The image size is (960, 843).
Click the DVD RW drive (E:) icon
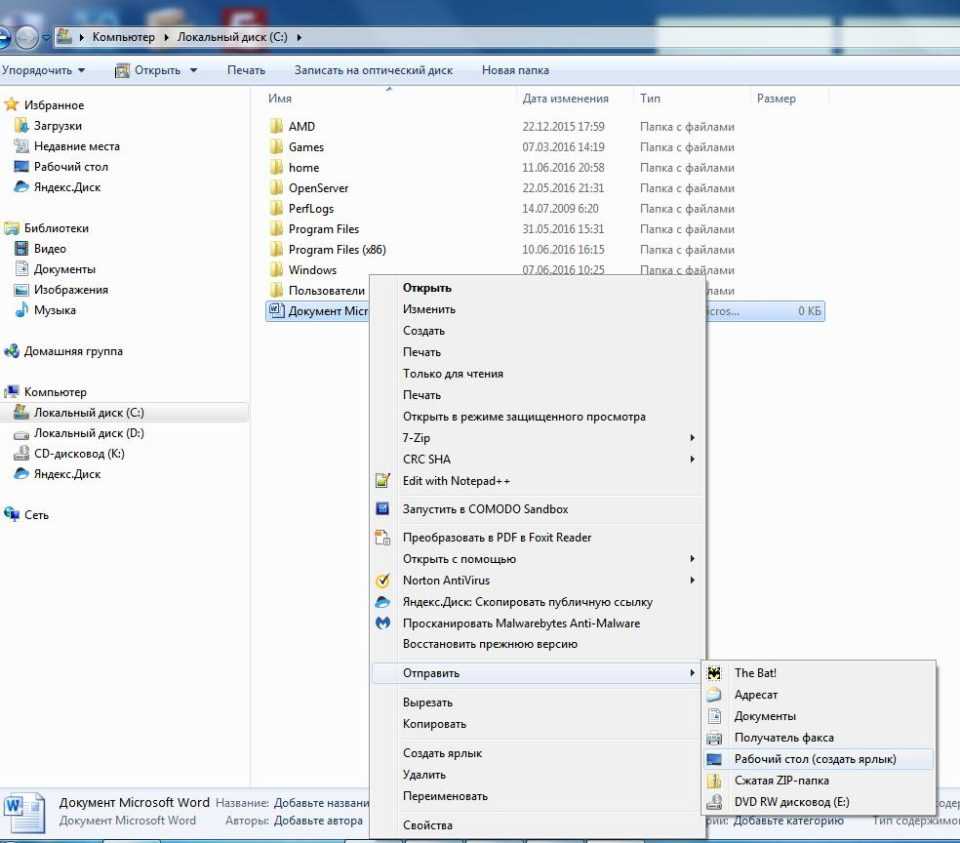click(714, 802)
